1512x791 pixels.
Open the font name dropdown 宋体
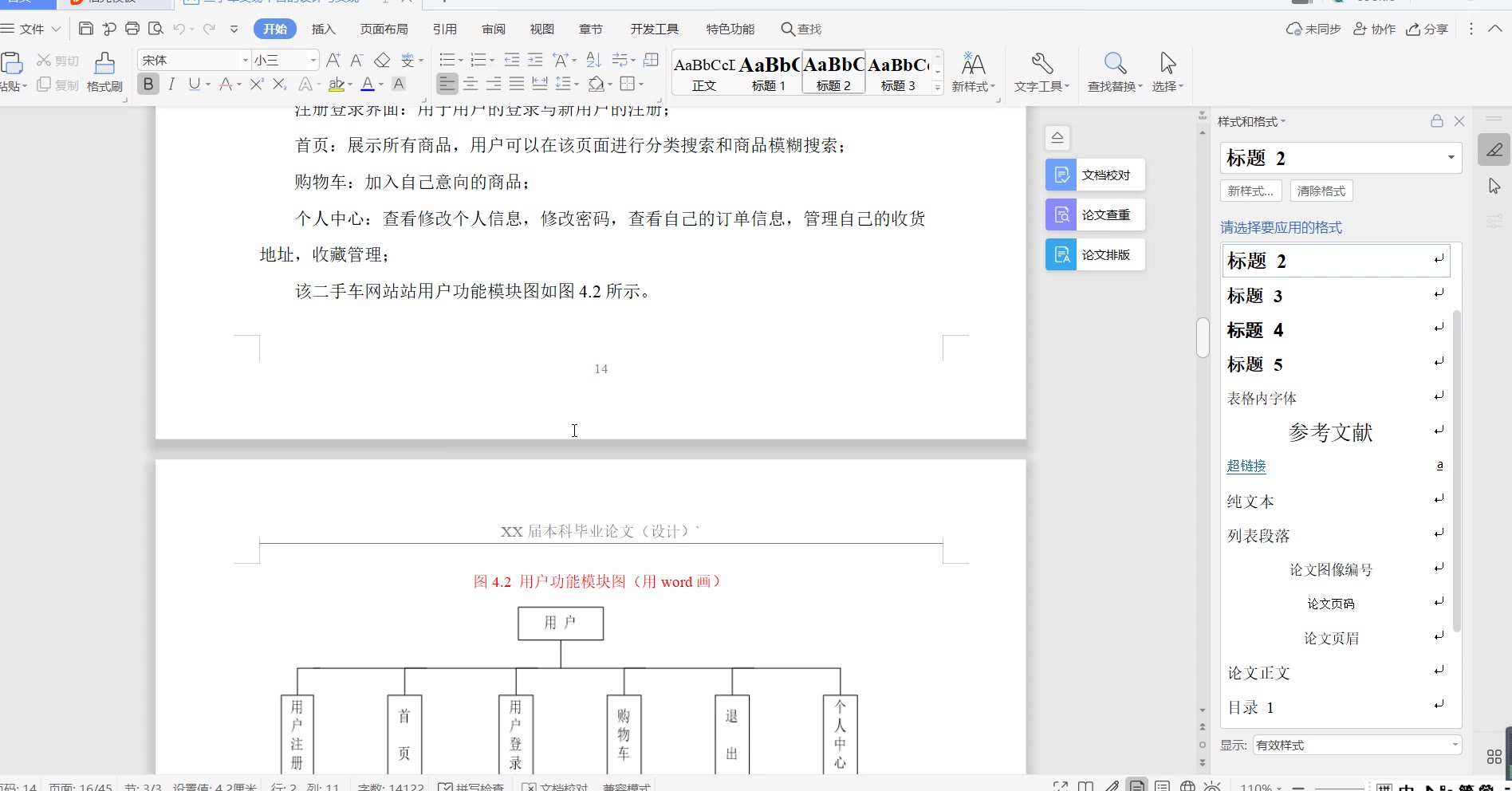pyautogui.click(x=246, y=60)
